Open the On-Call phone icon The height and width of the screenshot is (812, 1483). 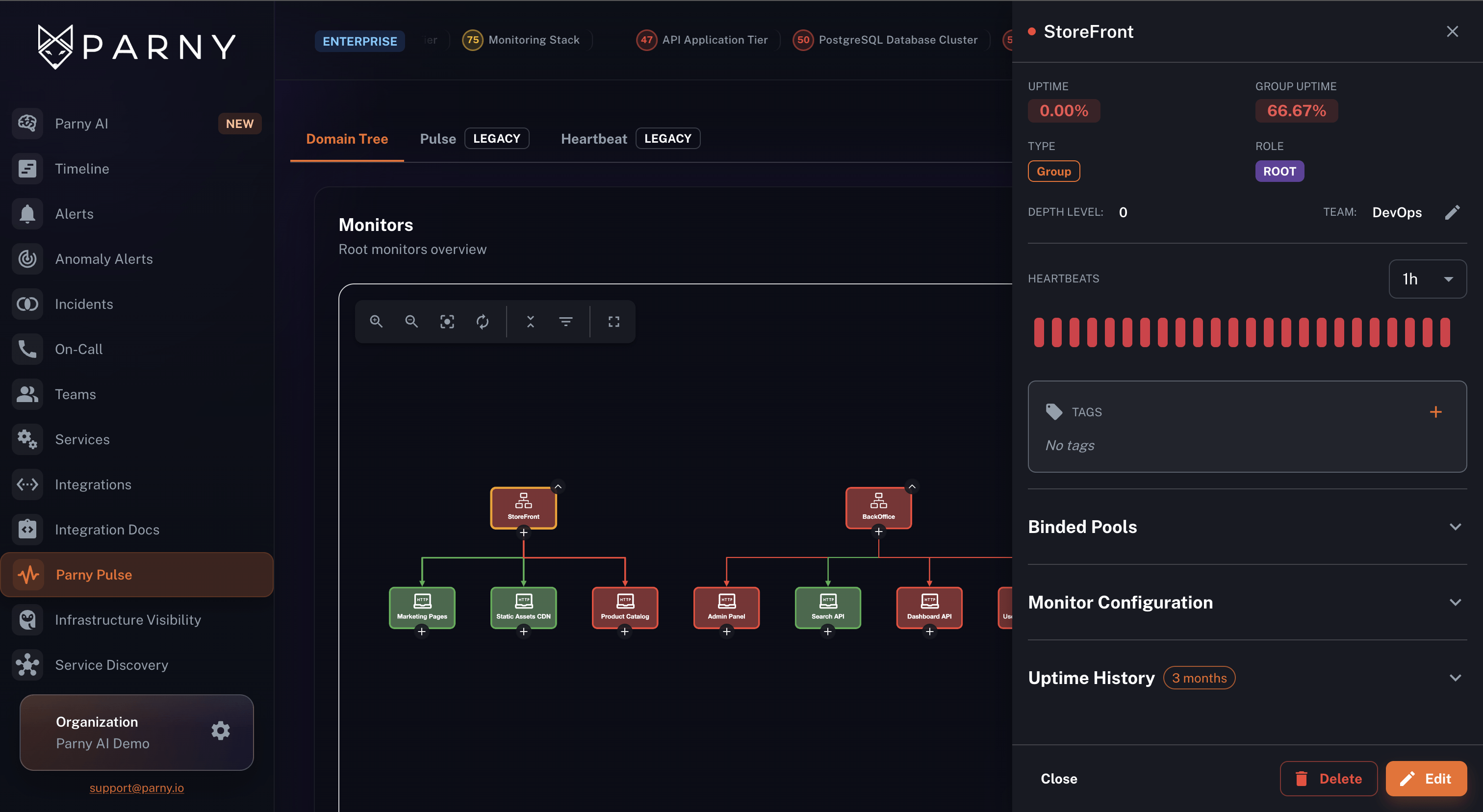point(27,349)
